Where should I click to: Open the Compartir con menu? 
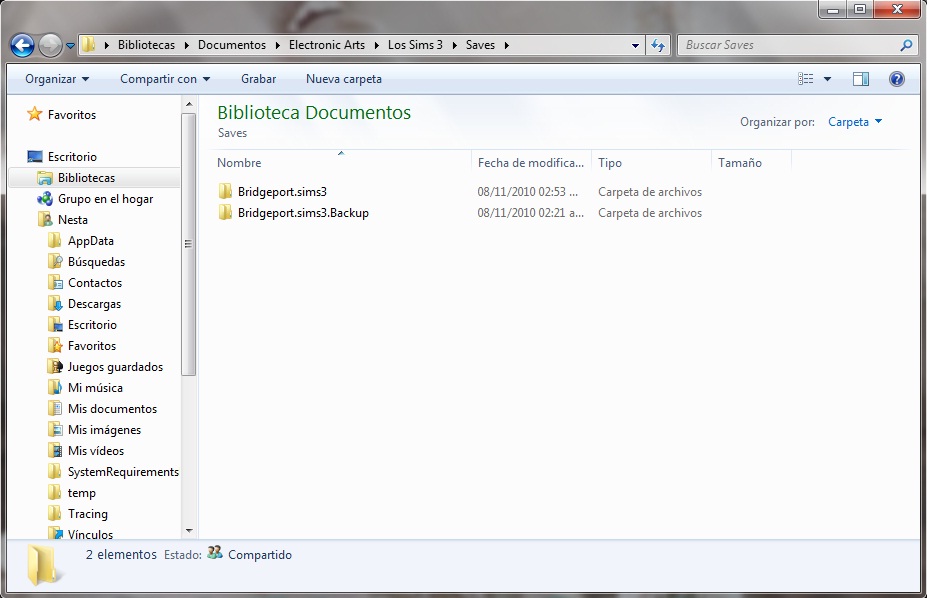pyautogui.click(x=166, y=79)
